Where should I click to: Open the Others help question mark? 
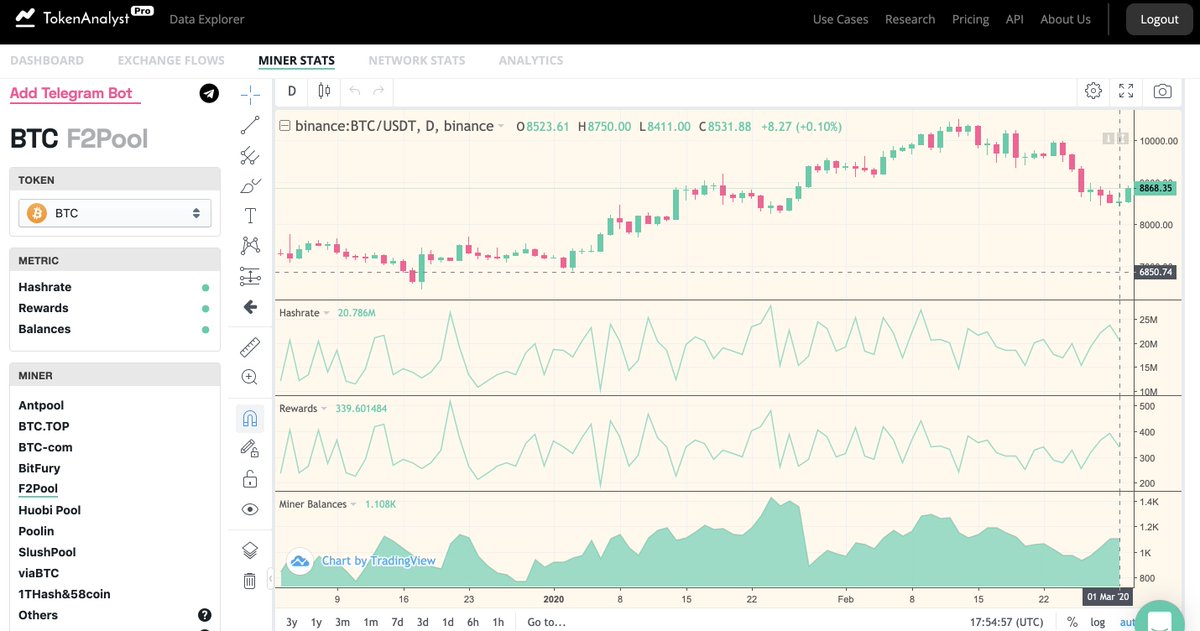click(205, 615)
